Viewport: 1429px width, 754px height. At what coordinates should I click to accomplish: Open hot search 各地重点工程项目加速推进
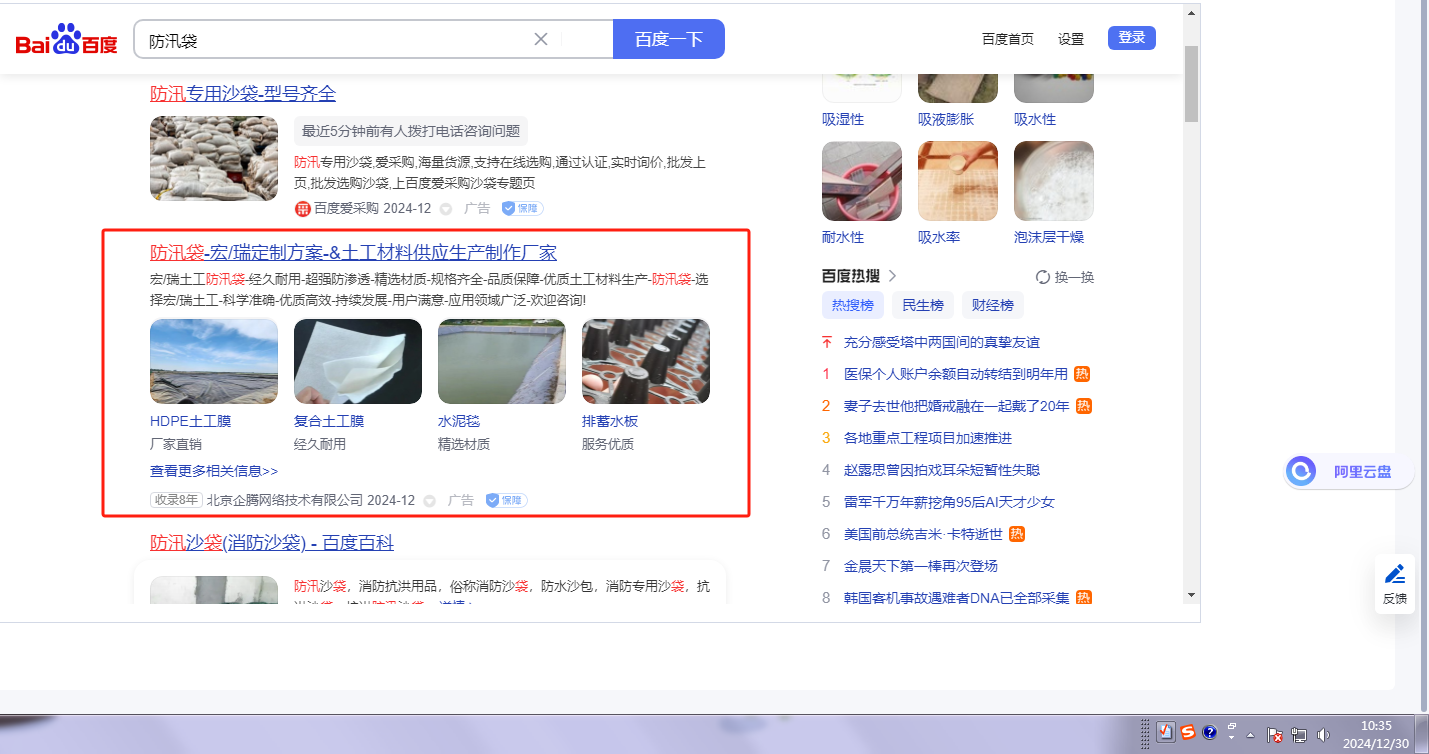(928, 438)
